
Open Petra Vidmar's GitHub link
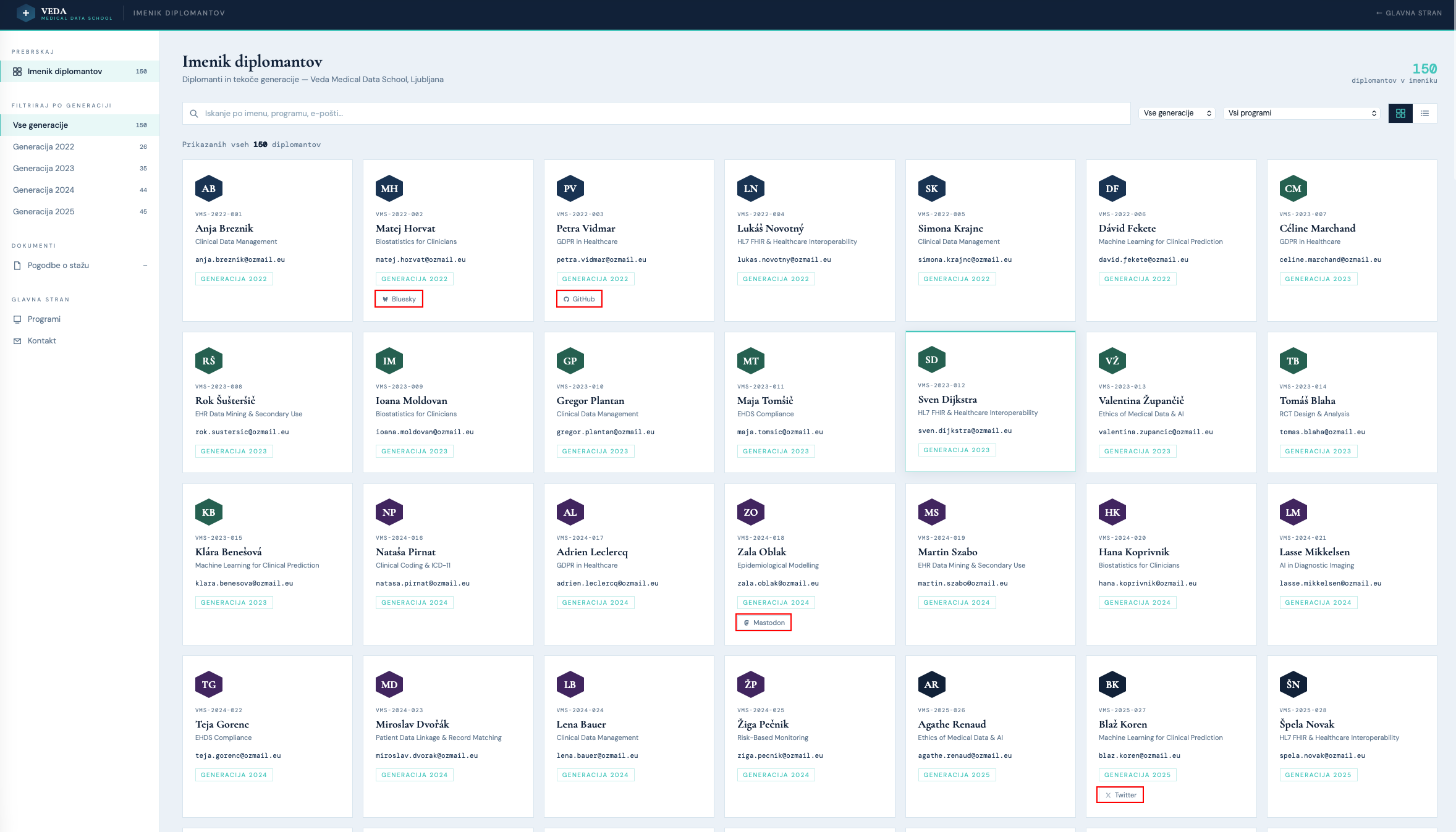579,299
